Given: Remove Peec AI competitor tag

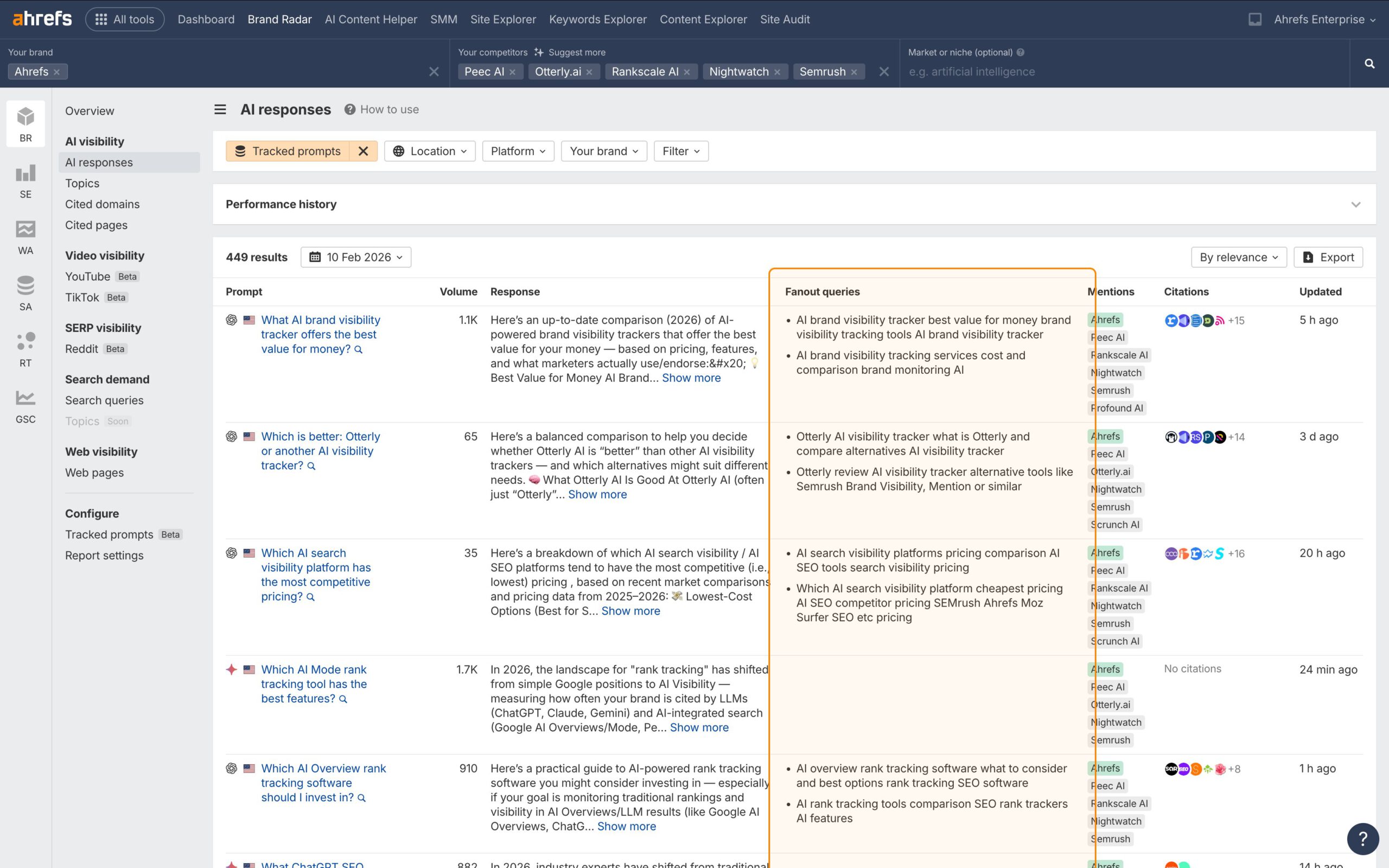Looking at the screenshot, I should 512,72.
